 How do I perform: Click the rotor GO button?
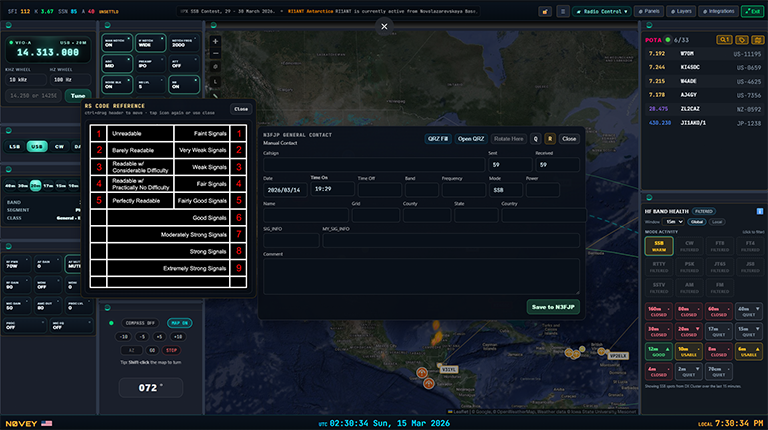152,350
